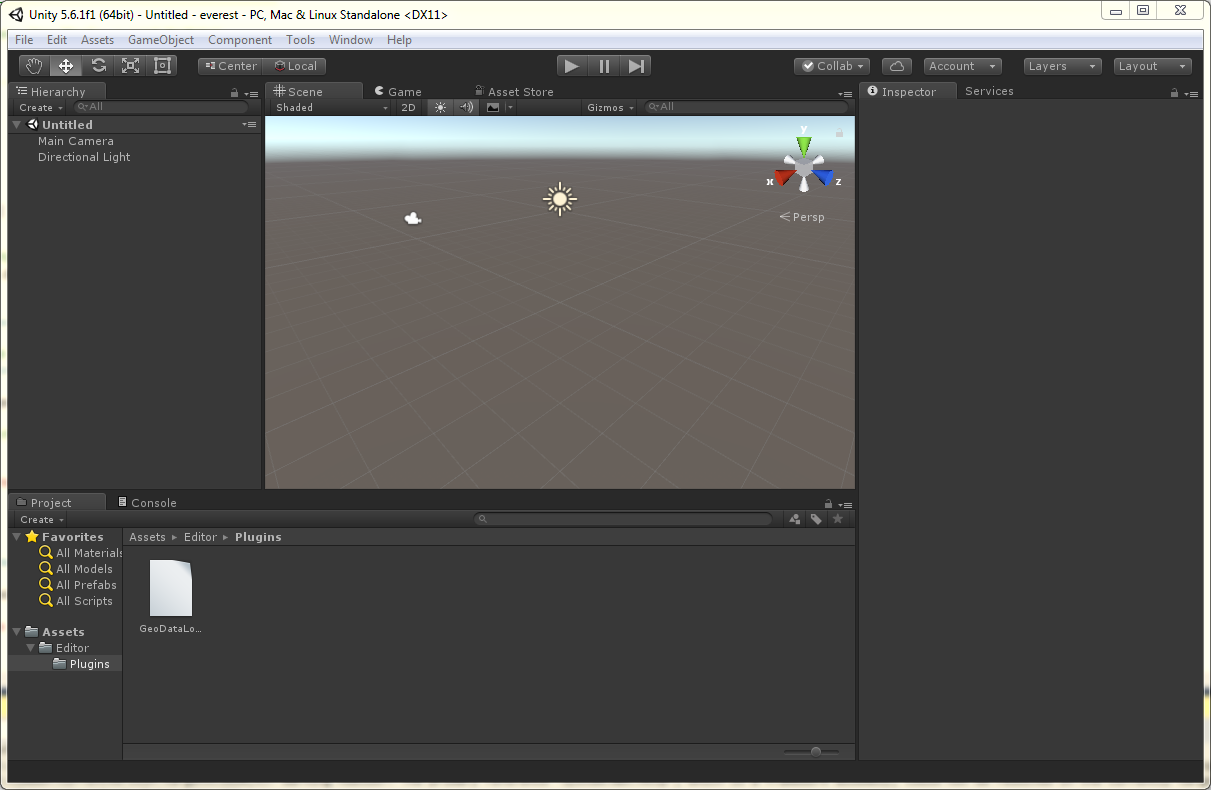This screenshot has height=790, width=1211.
Task: Click Assets in the breadcrumb path
Action: [x=147, y=537]
